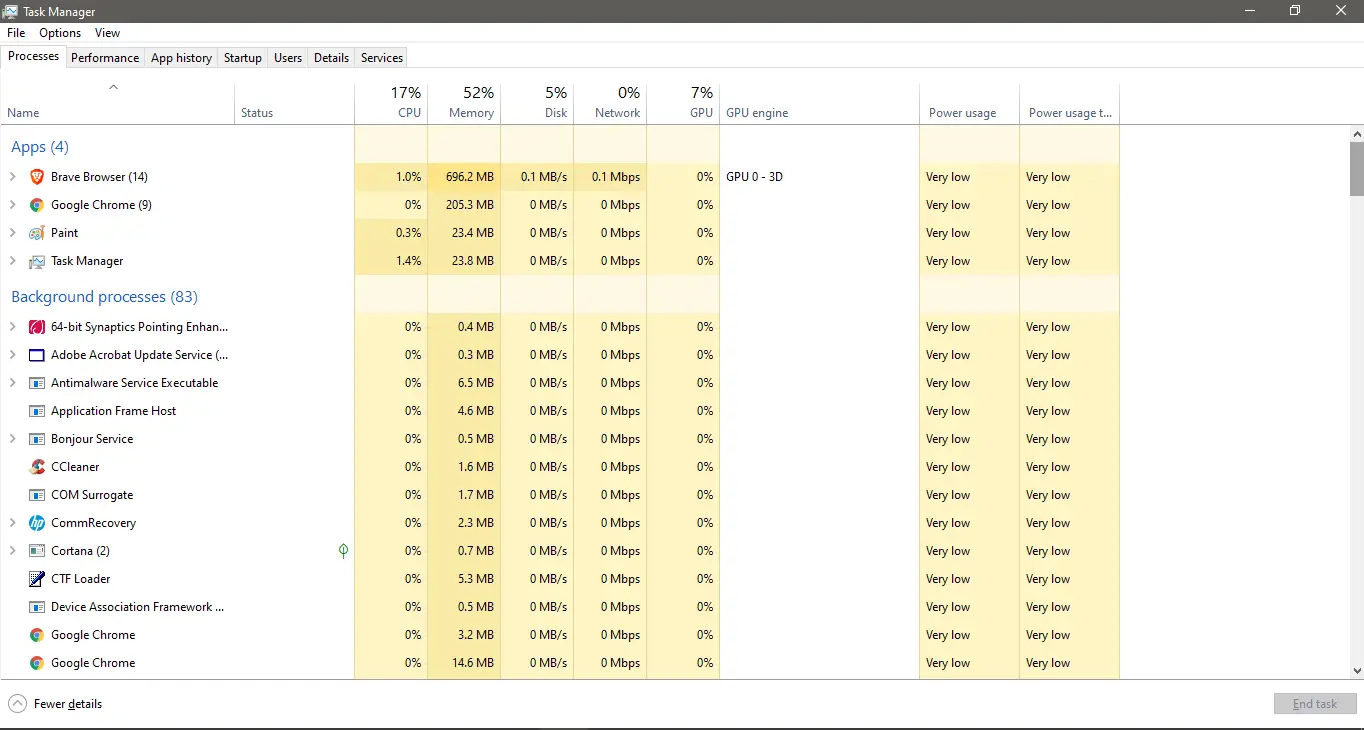The height and width of the screenshot is (730, 1364).
Task: Sort by the CPU column header
Action: (x=391, y=102)
